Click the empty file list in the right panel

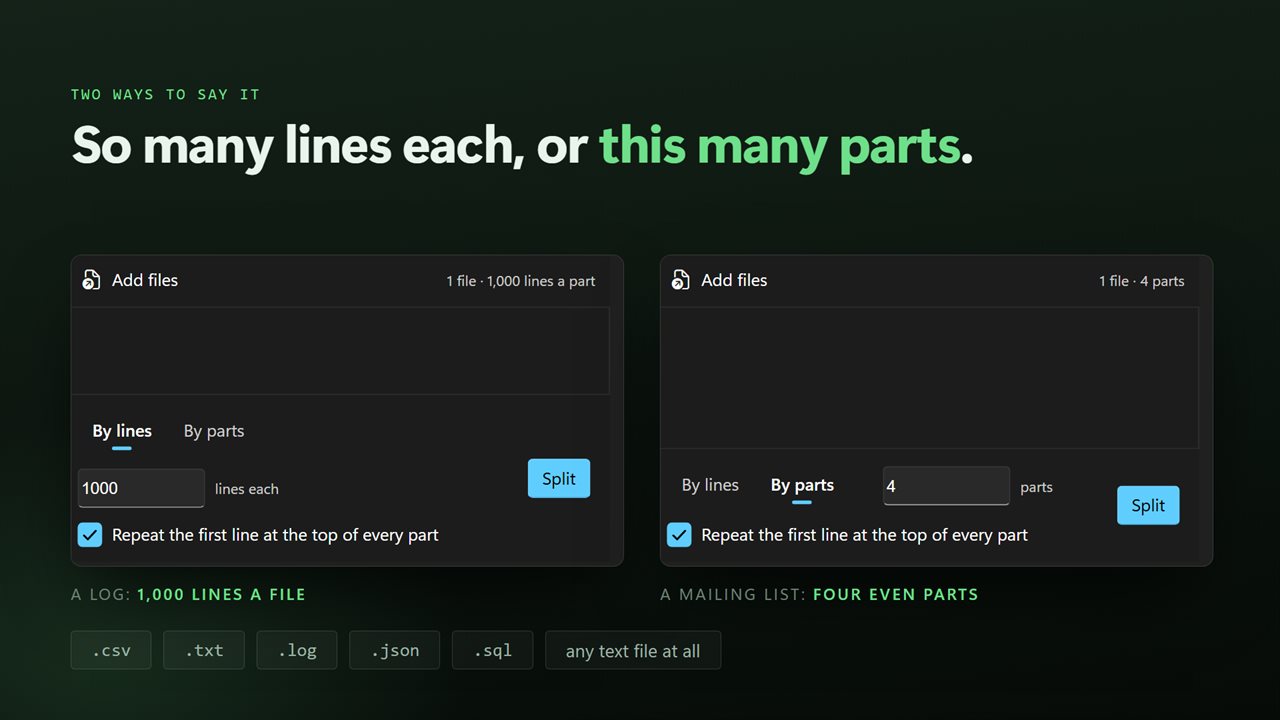(929, 378)
